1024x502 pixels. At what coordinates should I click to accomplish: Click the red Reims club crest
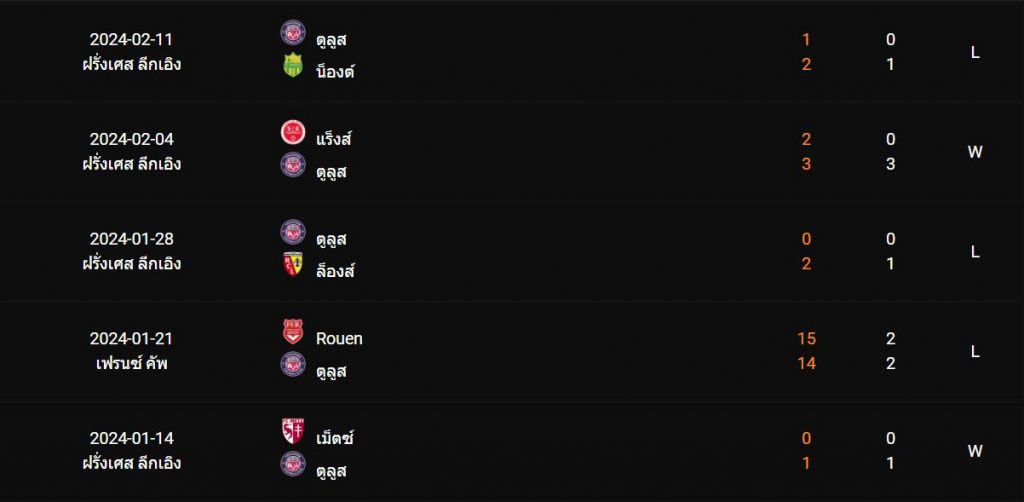coord(293,133)
